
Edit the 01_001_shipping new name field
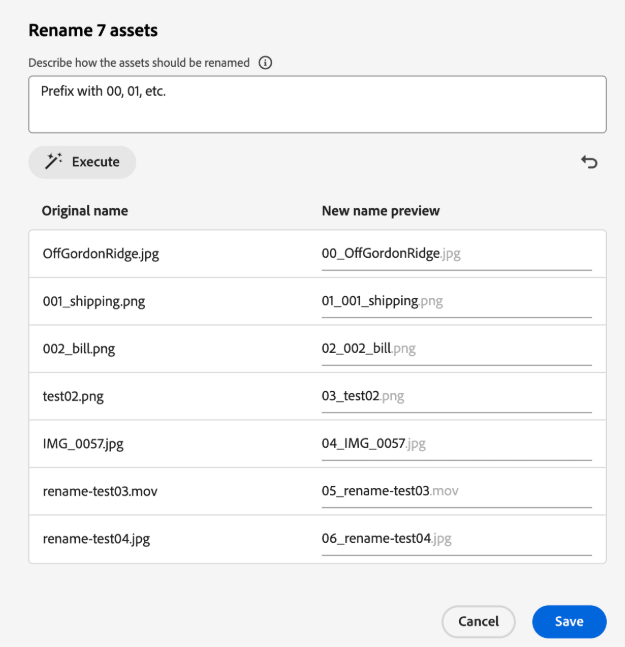tap(456, 301)
